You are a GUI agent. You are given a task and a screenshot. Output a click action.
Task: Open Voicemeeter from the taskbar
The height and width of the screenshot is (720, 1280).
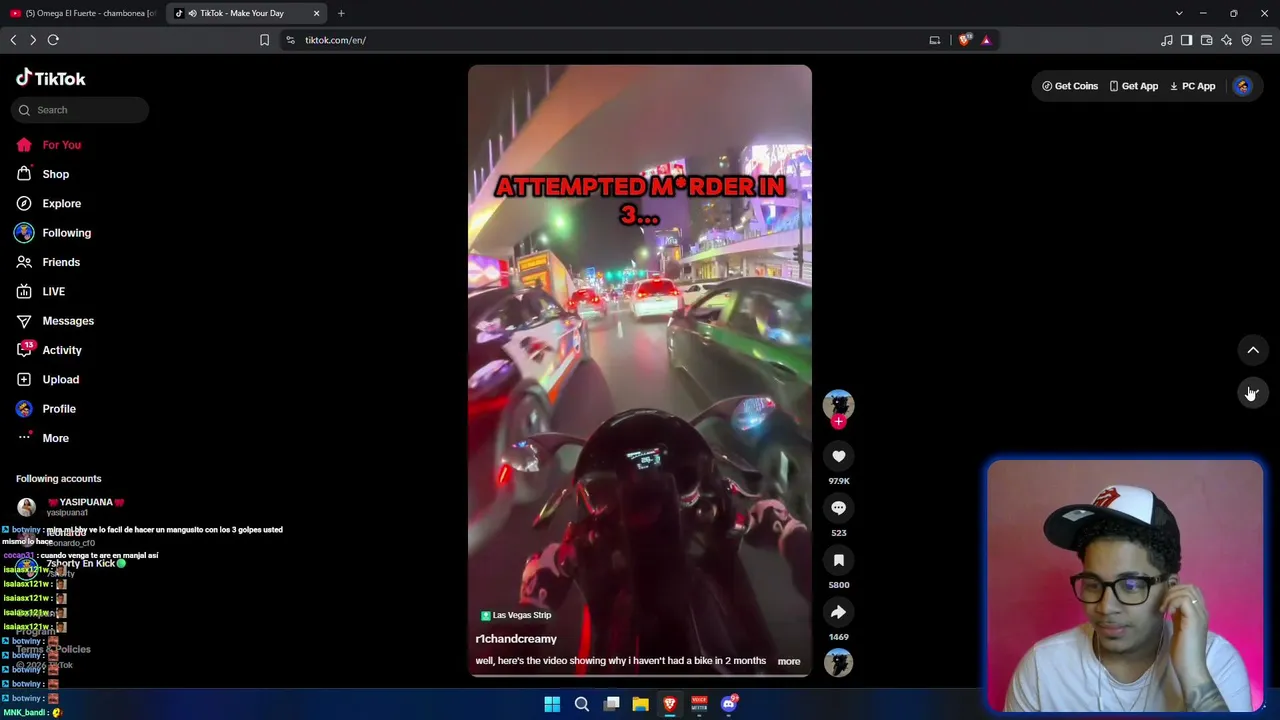click(x=699, y=704)
